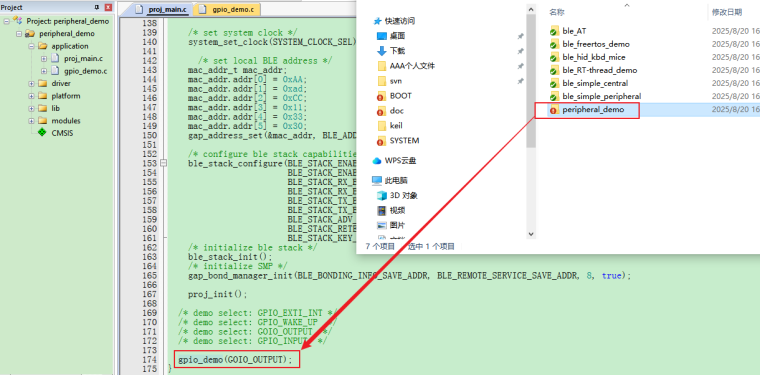Expand the driver folder node
This screenshot has height=375, width=760.
pos(32,83)
